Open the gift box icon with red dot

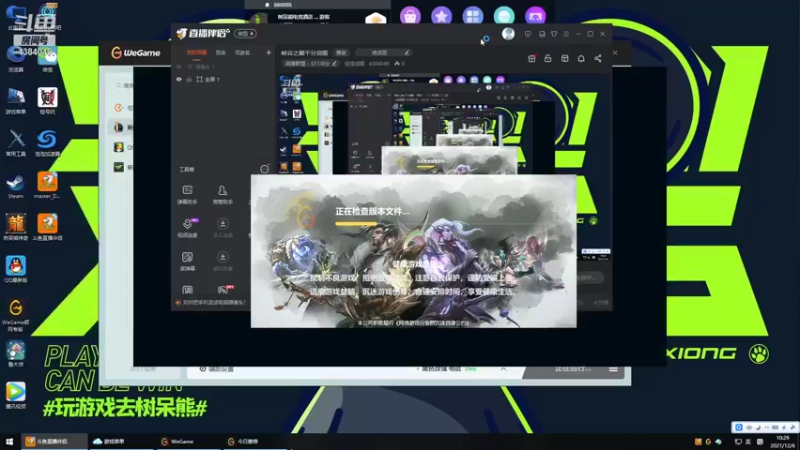point(532,58)
